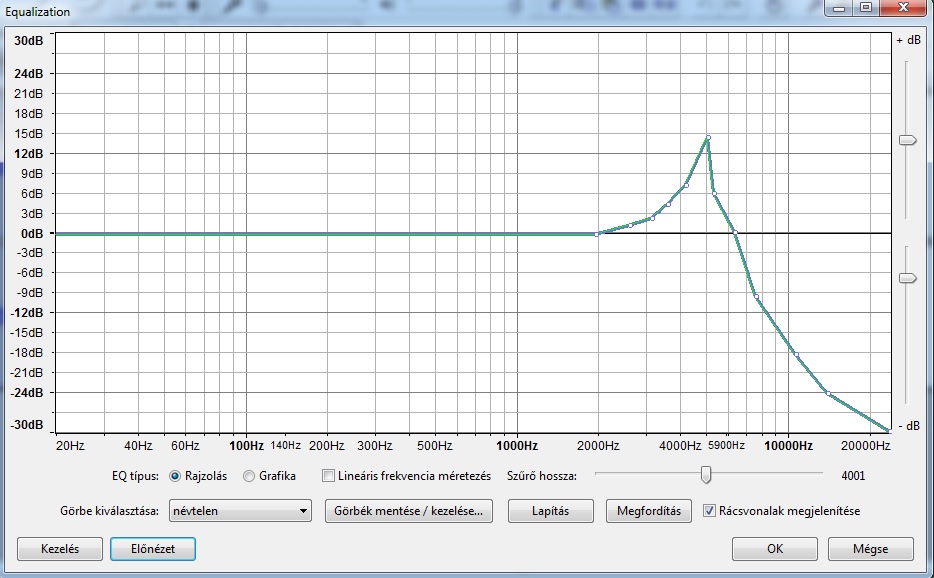Viewport: 934px width, 578px height.
Task: Maximize the Equalization window
Action: click(x=865, y=9)
